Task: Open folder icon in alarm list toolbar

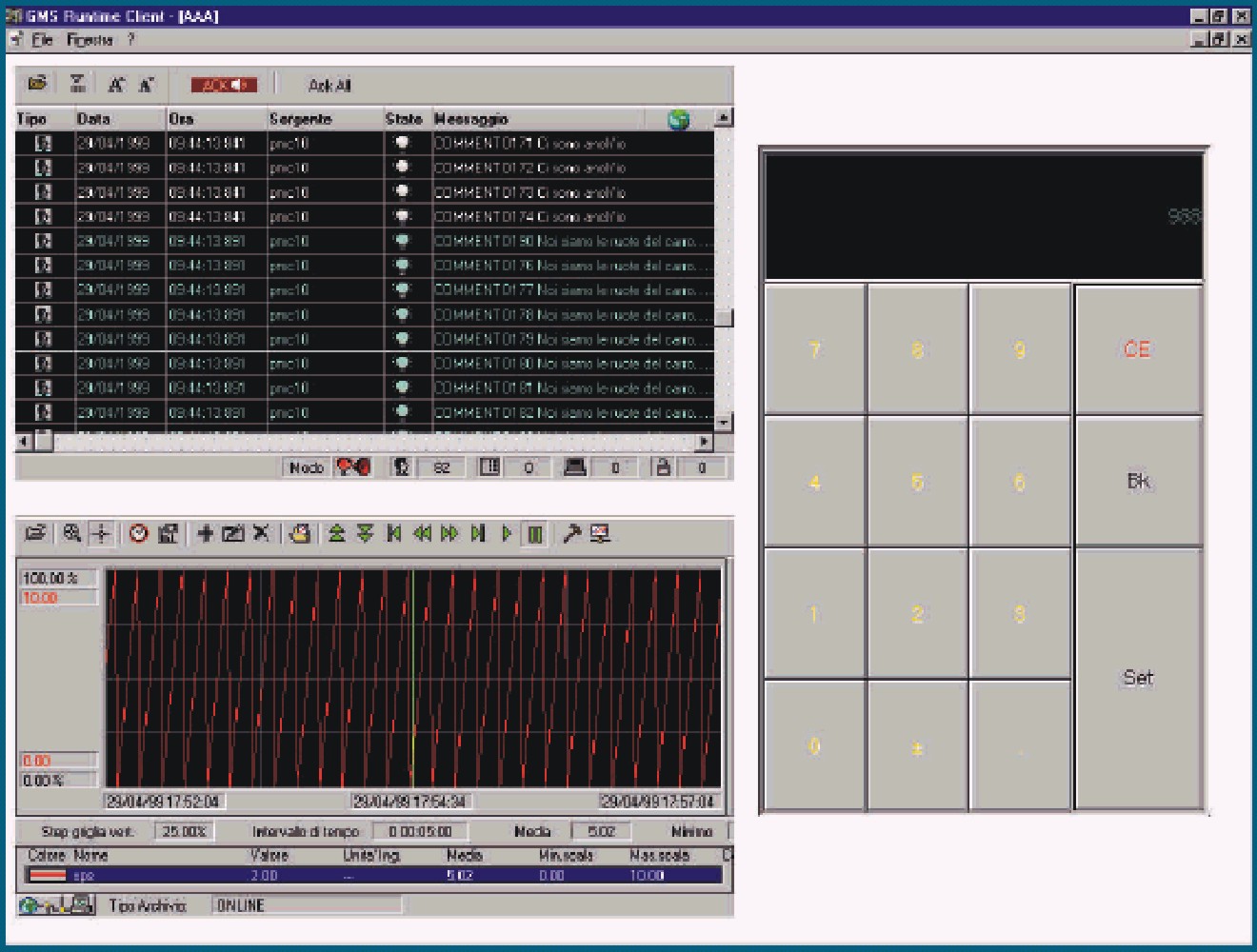Action: (x=37, y=85)
